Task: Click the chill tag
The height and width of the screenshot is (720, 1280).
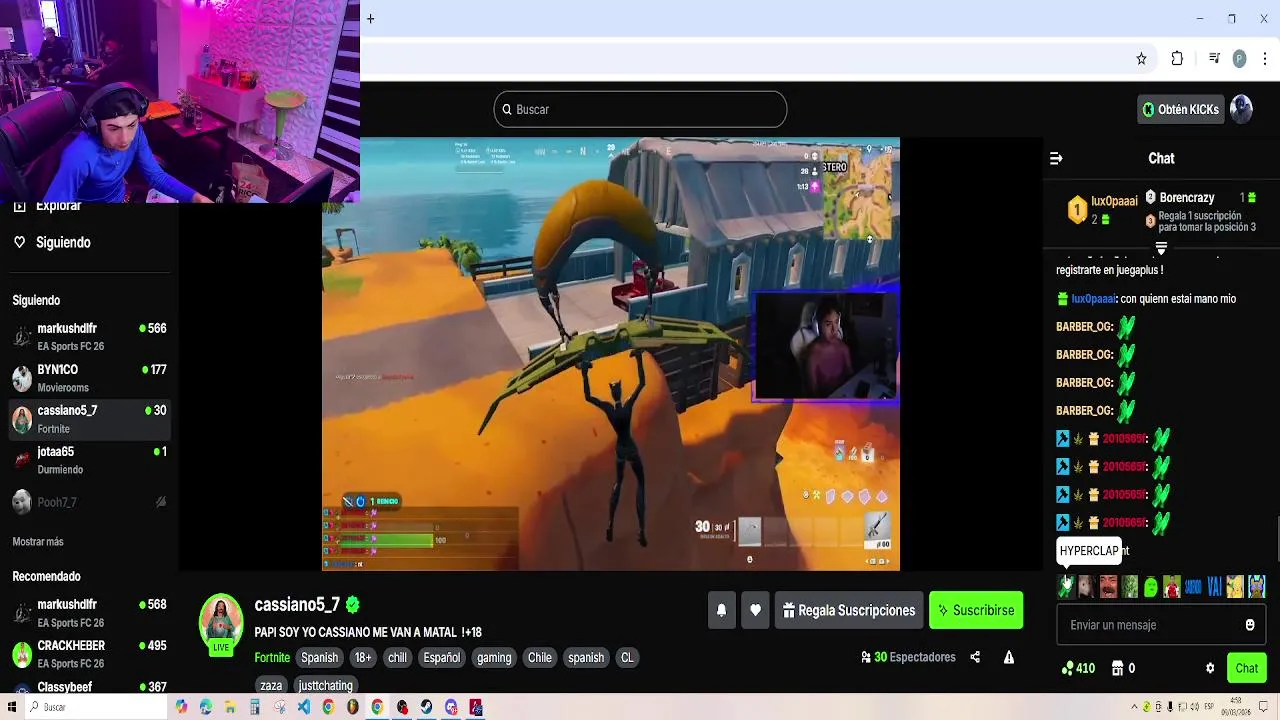Action: click(398, 657)
